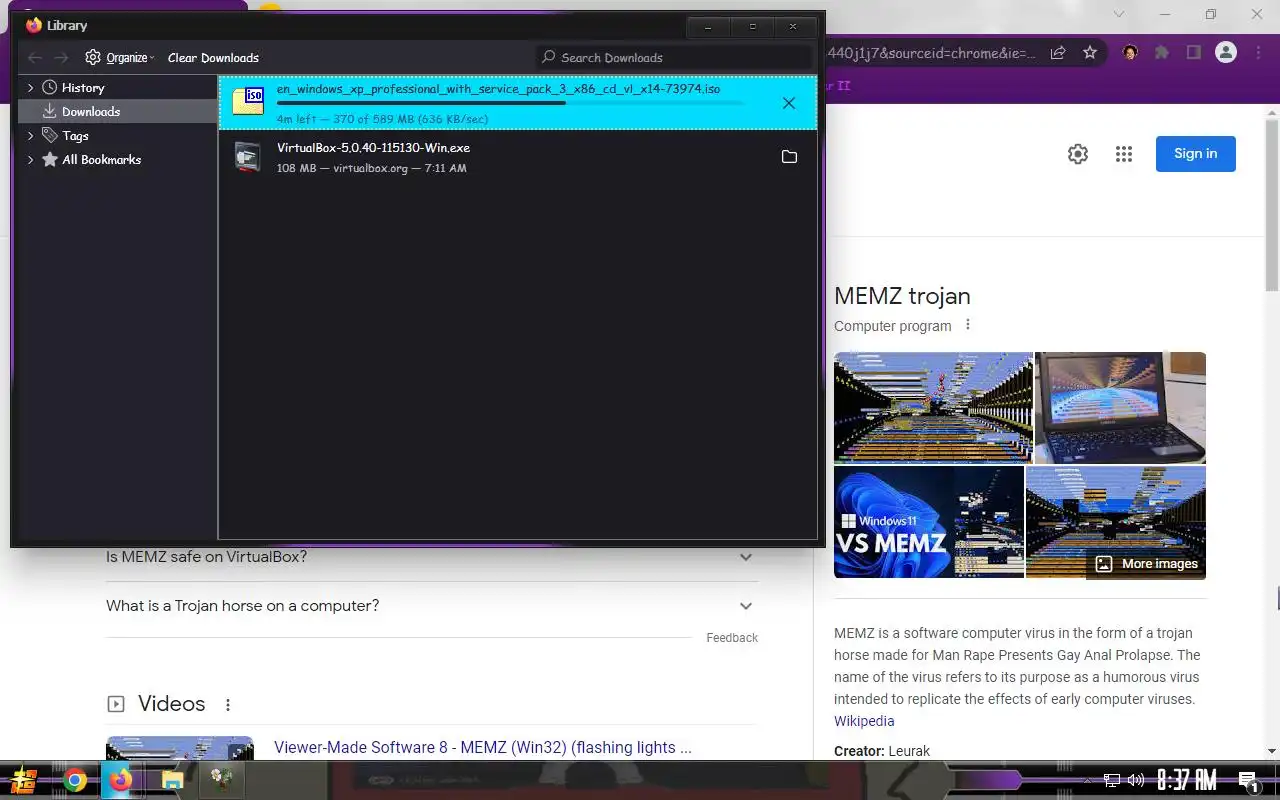Share this page in Chrome address bar

(x=1058, y=52)
